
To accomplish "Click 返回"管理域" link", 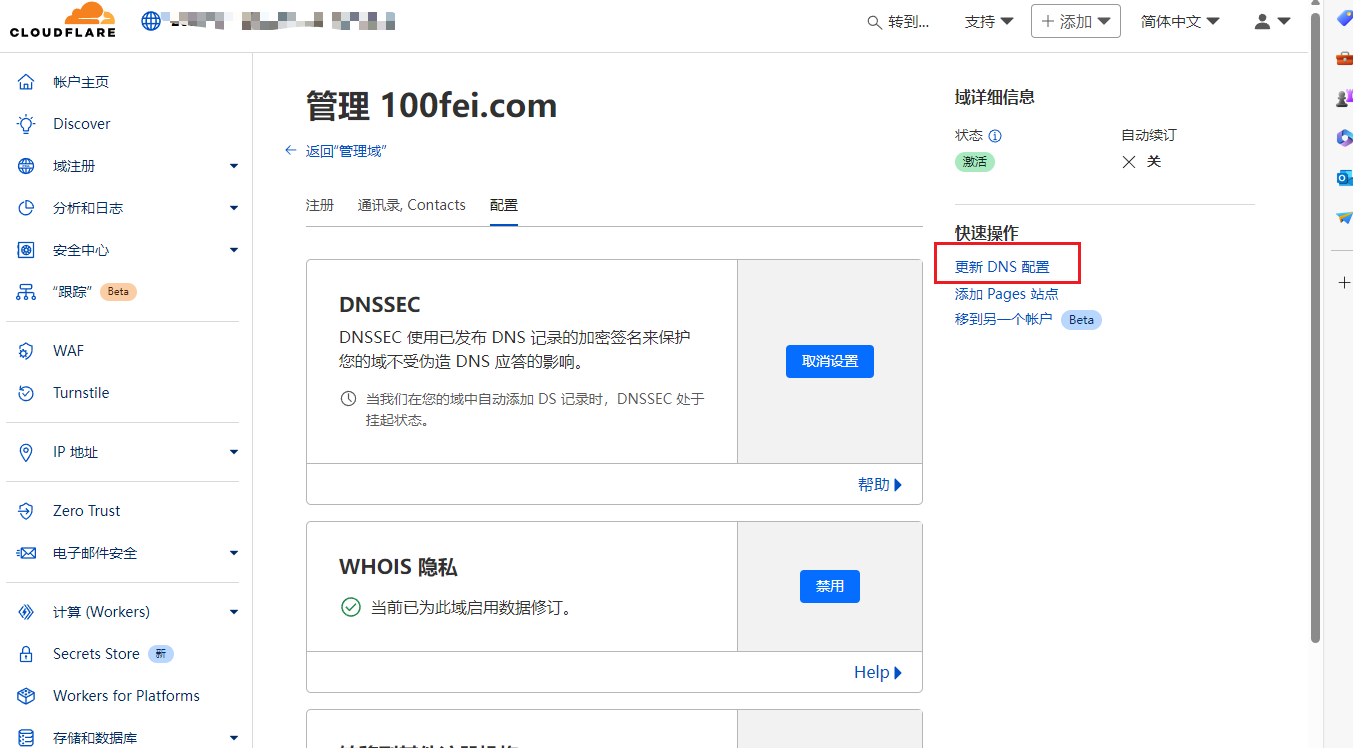I will tap(346, 151).
